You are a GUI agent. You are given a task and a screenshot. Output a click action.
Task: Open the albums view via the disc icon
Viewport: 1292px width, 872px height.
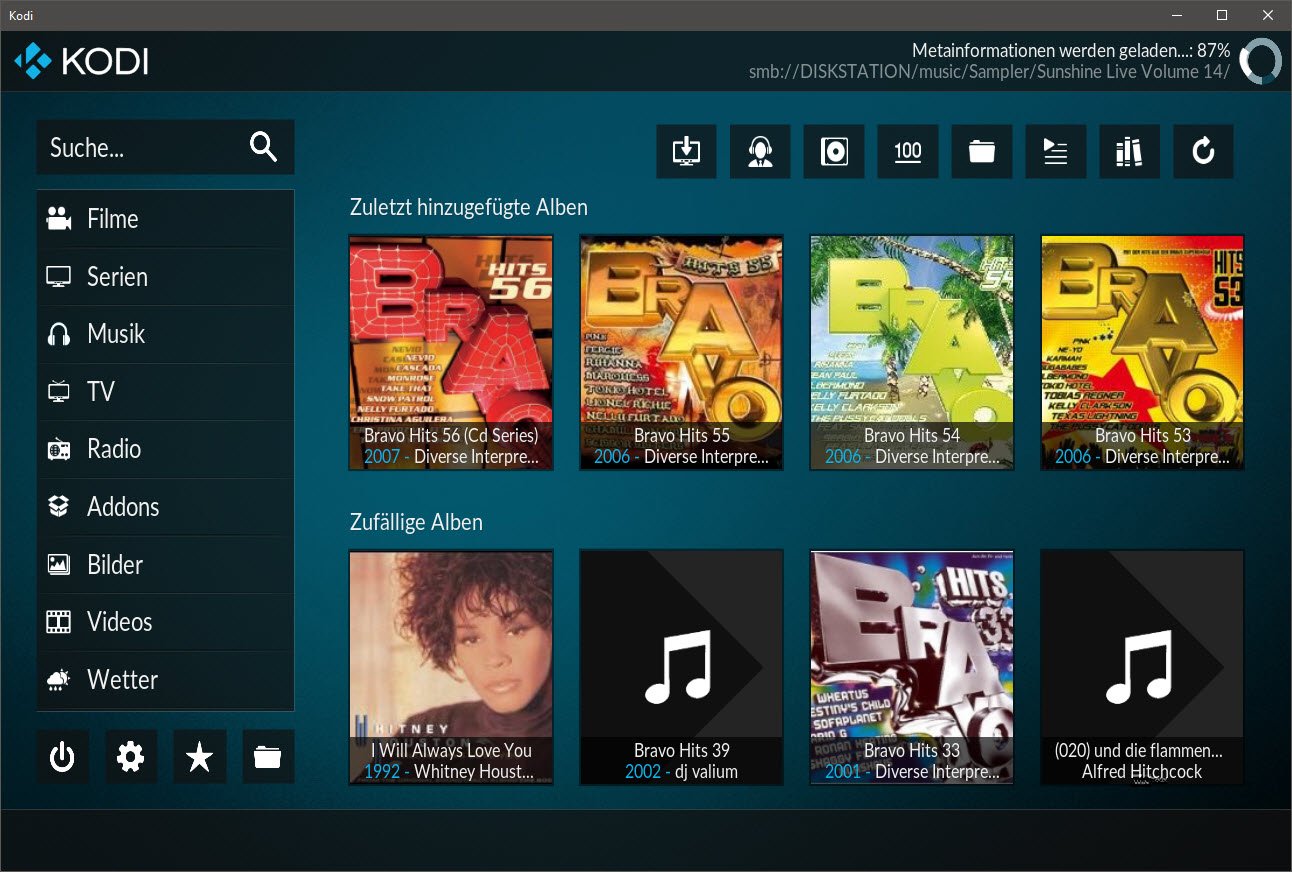pos(834,151)
